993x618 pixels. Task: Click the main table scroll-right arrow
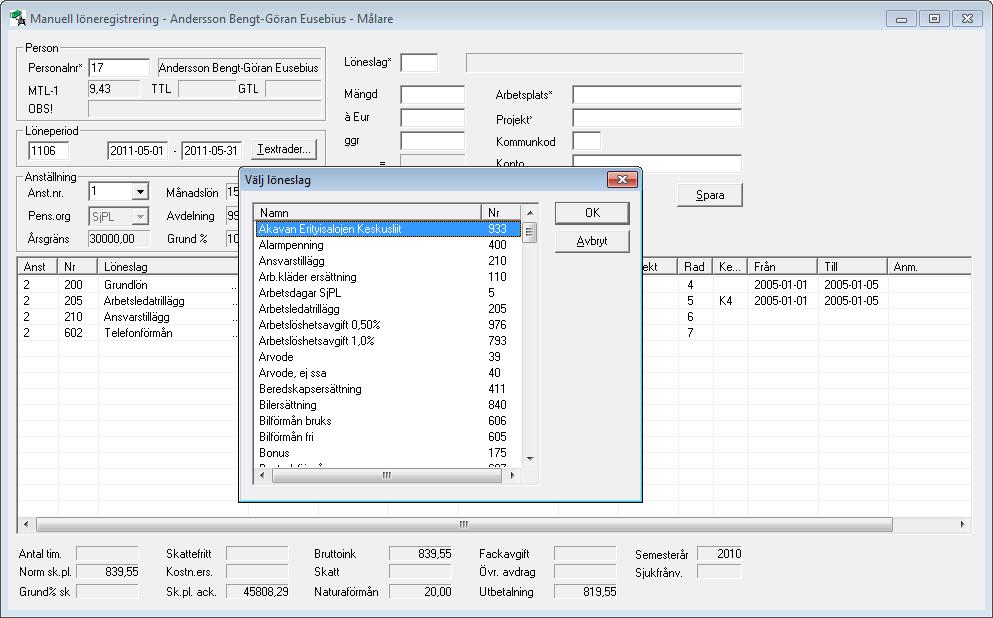963,524
